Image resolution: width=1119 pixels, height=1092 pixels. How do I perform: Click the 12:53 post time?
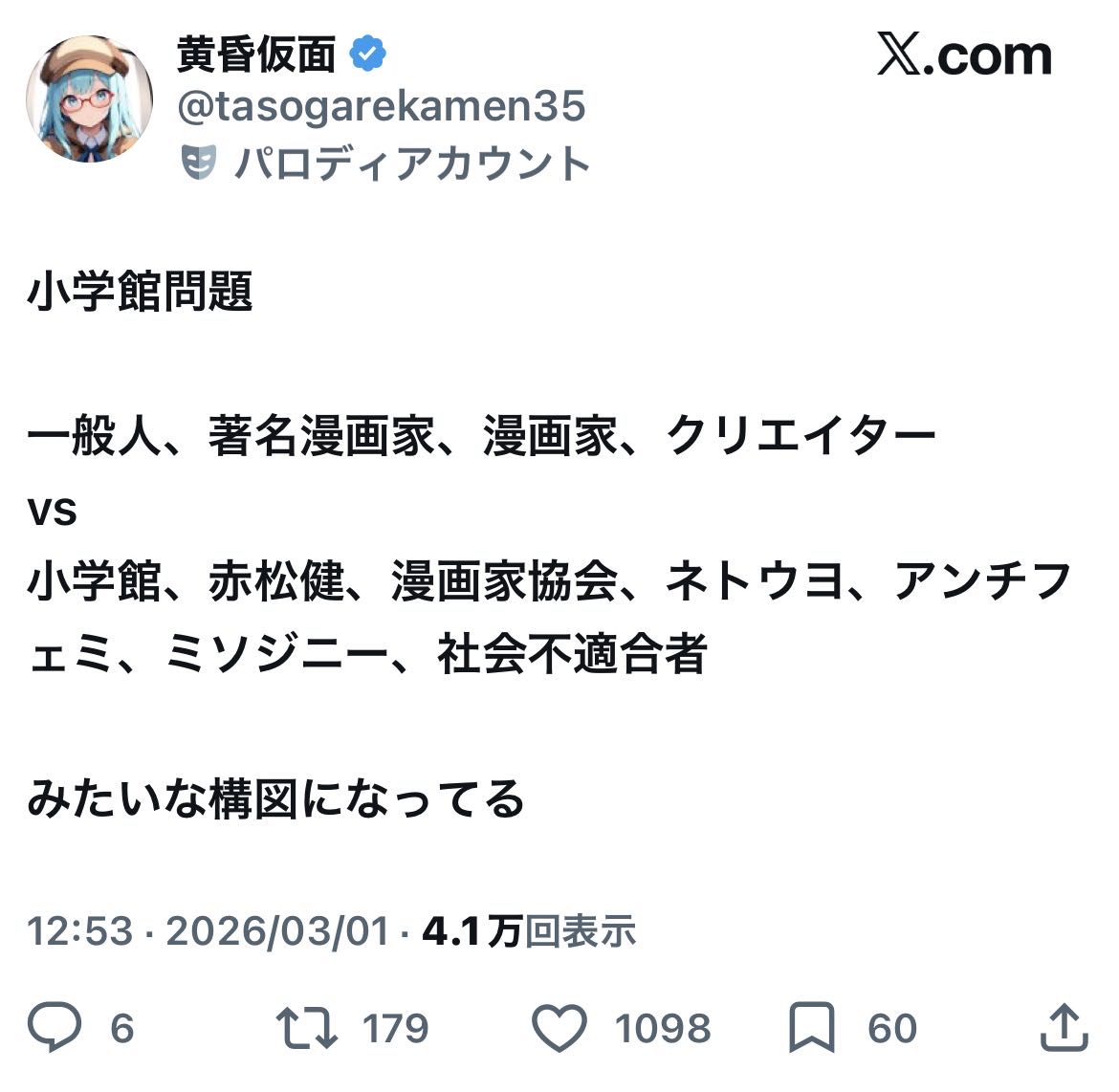[79, 930]
